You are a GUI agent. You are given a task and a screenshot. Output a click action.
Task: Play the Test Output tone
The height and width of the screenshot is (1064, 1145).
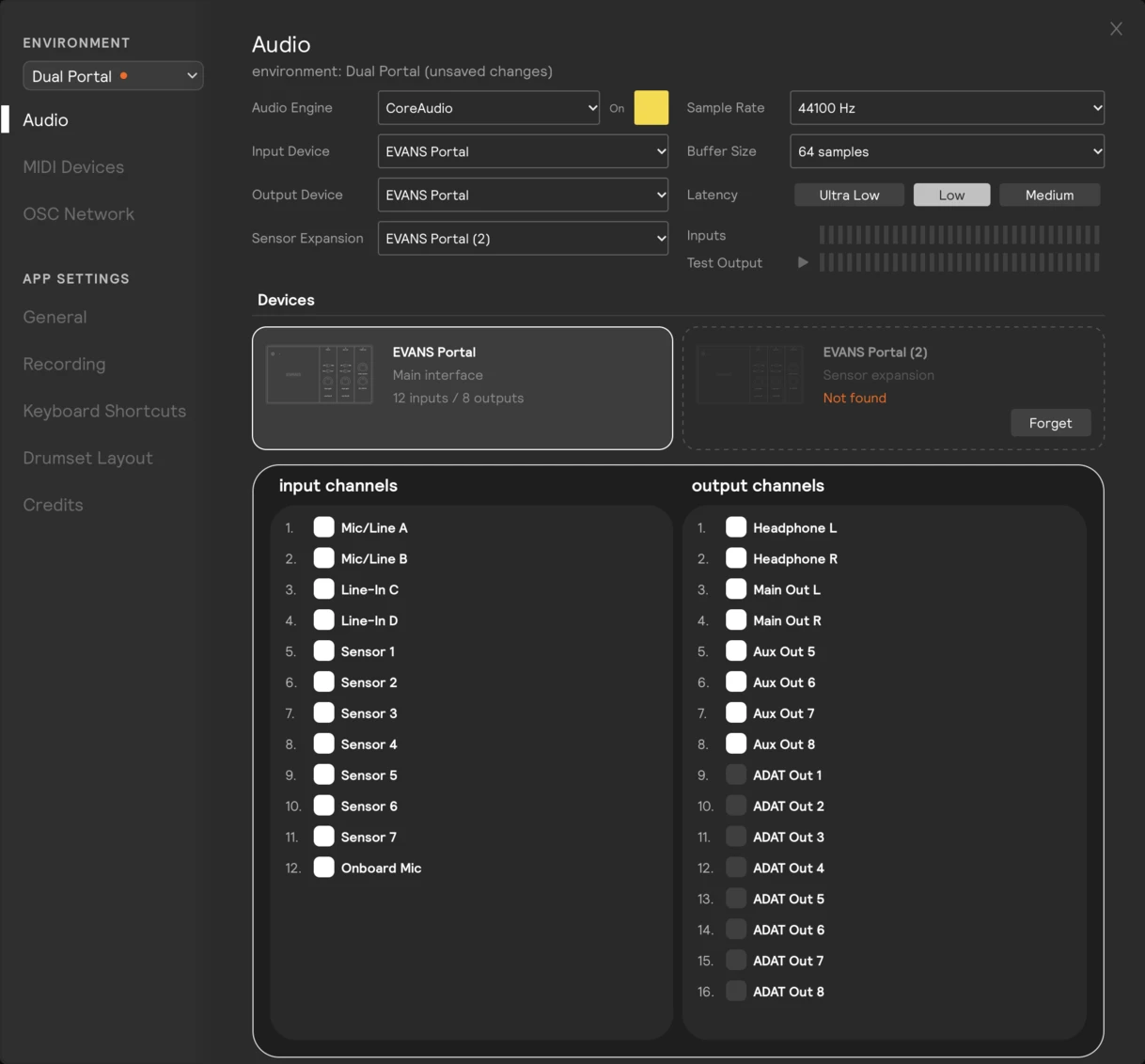tap(803, 263)
